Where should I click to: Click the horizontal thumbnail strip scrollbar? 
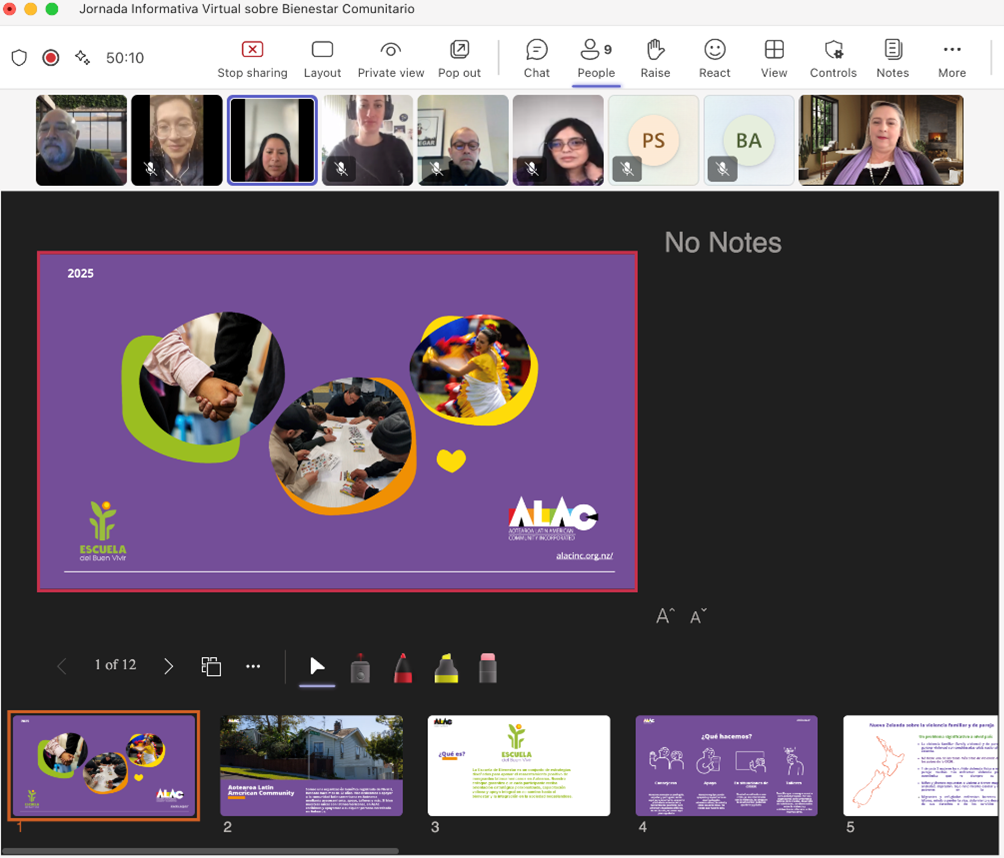tap(200, 851)
